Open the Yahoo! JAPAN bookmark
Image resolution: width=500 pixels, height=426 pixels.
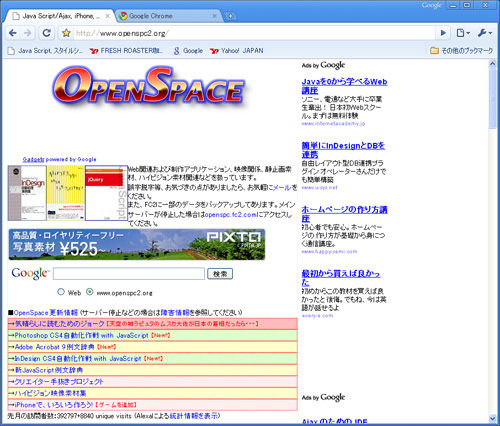pyautogui.click(x=237, y=51)
